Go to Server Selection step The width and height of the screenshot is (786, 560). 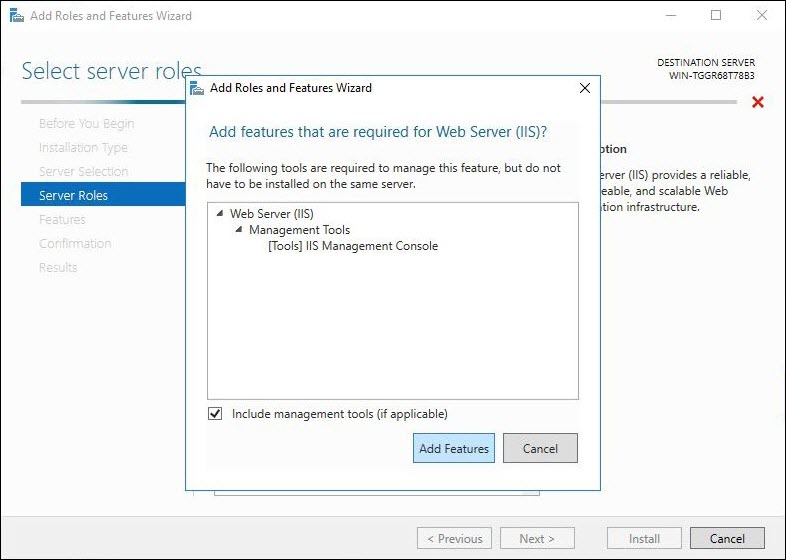84,171
